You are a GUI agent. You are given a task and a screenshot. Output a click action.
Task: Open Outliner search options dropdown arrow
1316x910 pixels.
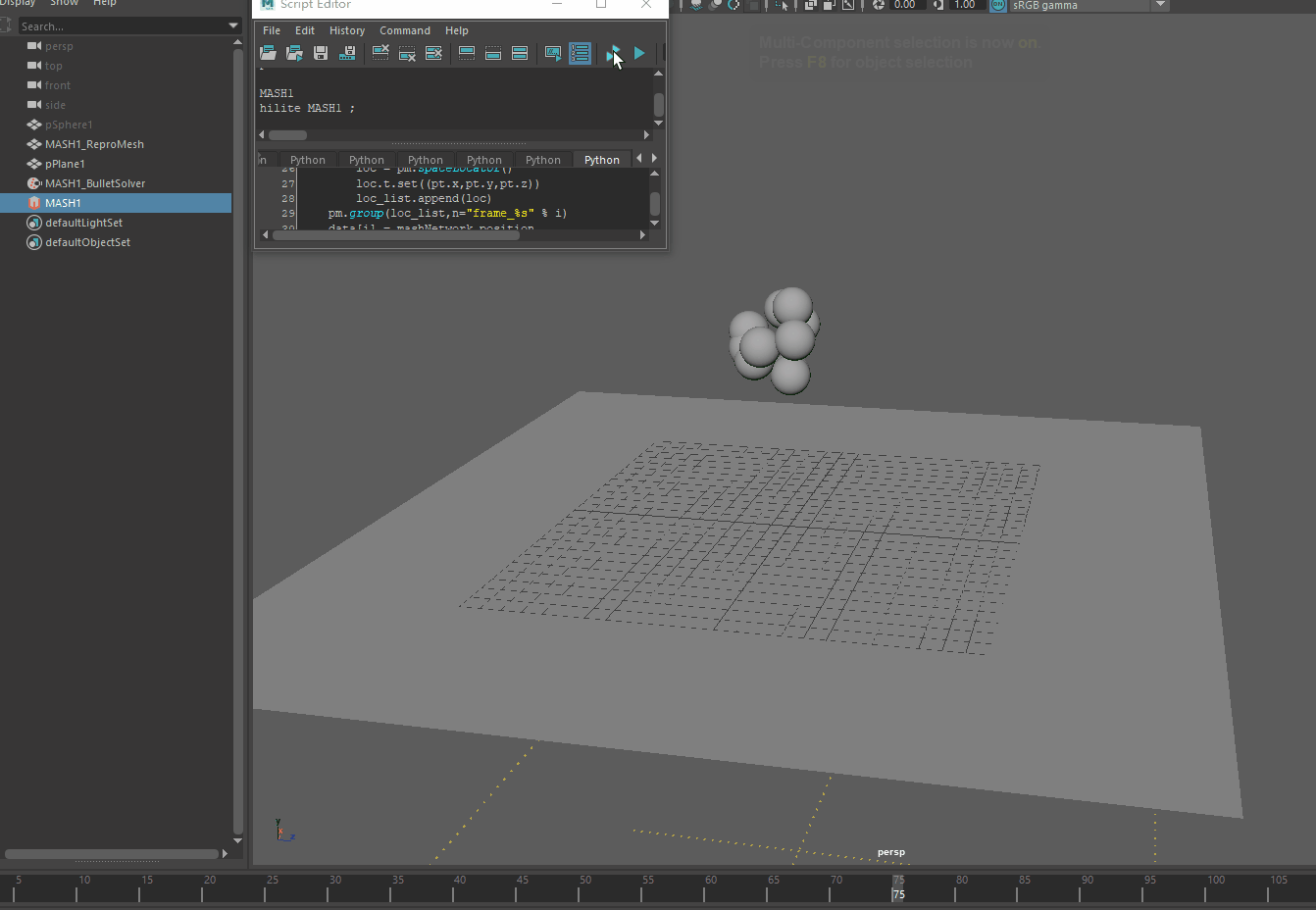tap(233, 25)
